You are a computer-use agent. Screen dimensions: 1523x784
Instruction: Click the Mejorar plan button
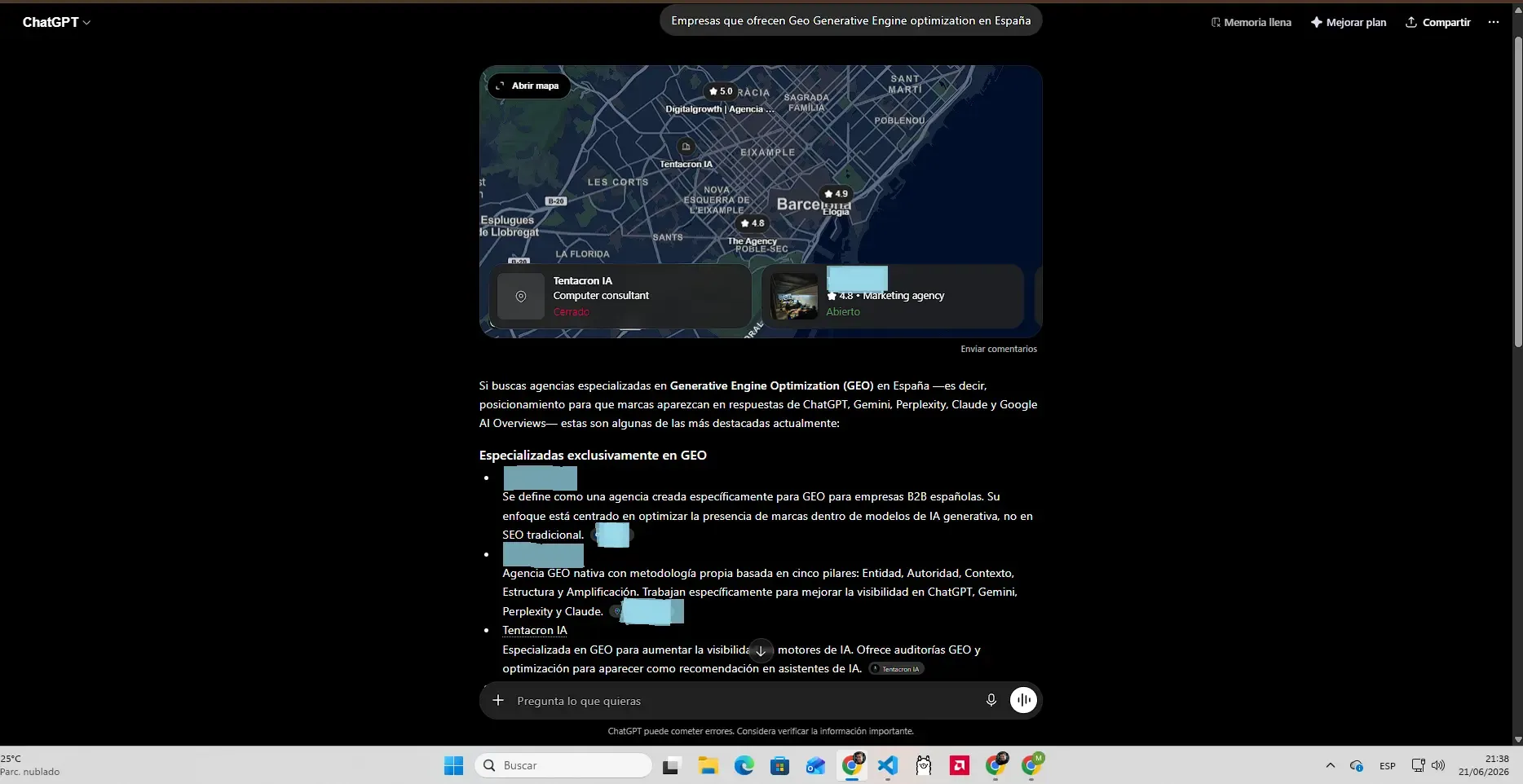pyautogui.click(x=1349, y=22)
